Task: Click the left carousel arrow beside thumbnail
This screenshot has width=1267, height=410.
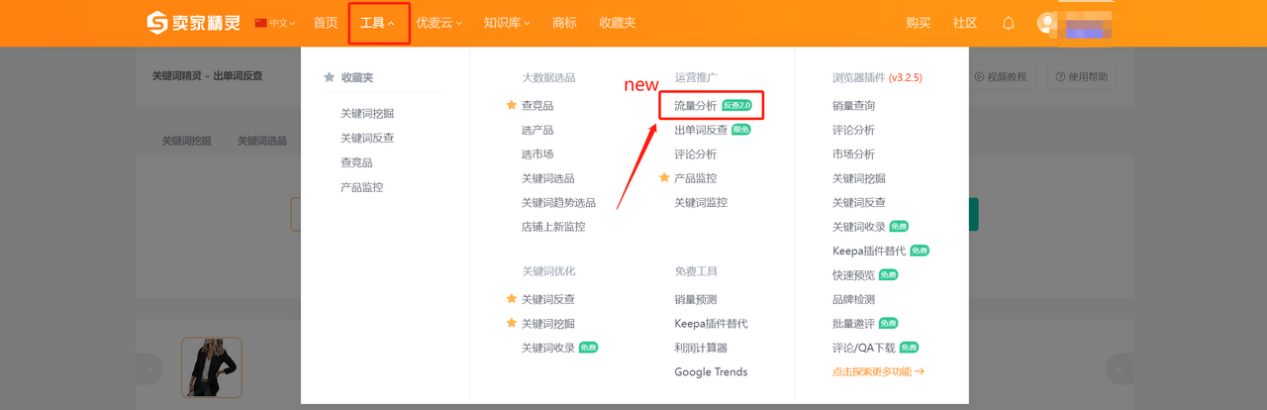Action: pyautogui.click(x=149, y=368)
